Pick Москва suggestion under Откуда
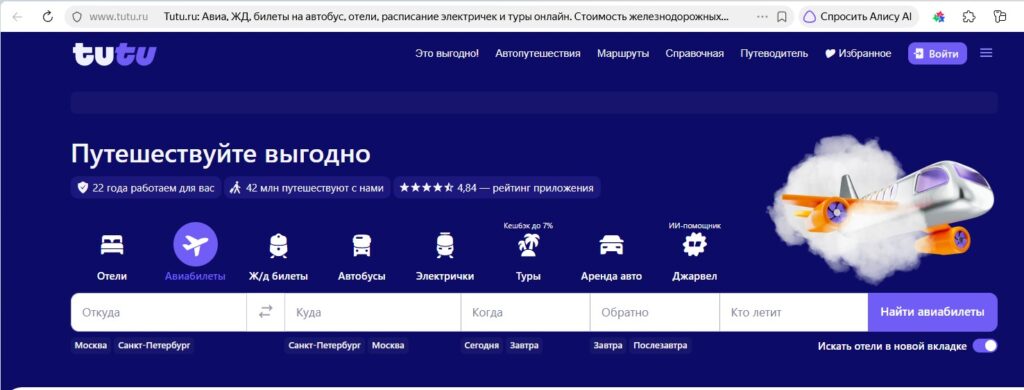This screenshot has height=390, width=1024. click(x=91, y=346)
